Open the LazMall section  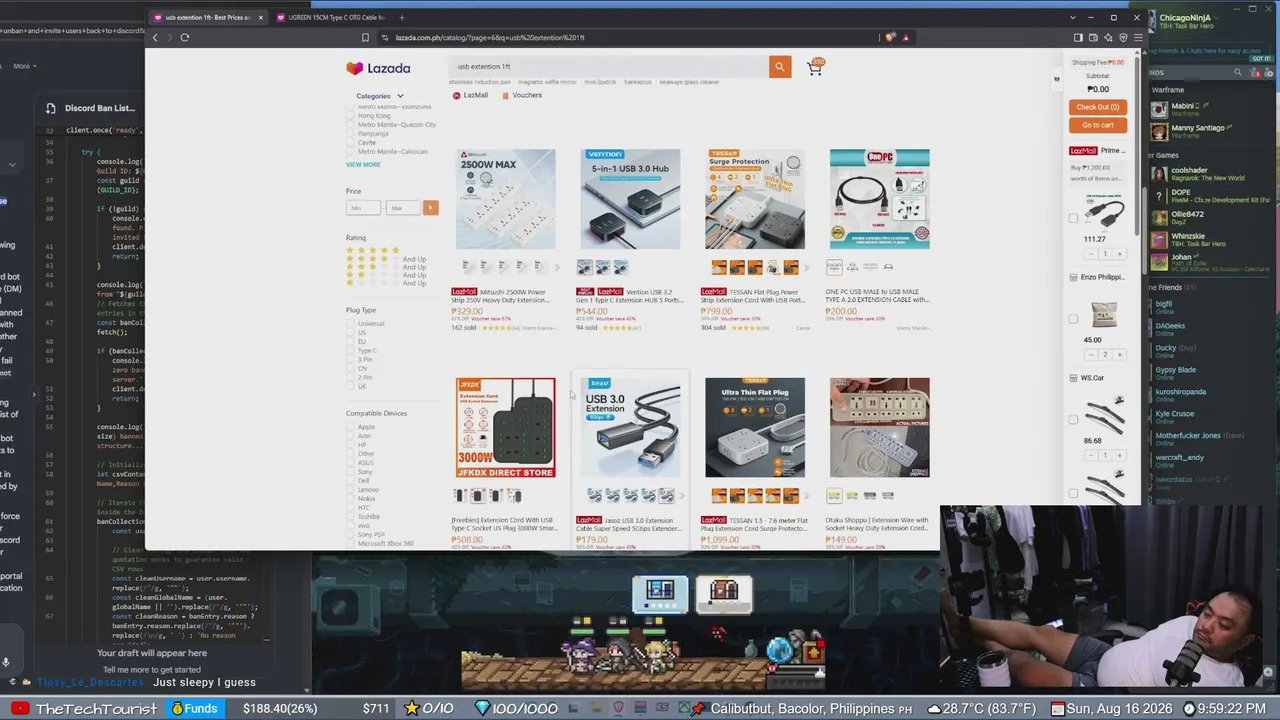[470, 95]
